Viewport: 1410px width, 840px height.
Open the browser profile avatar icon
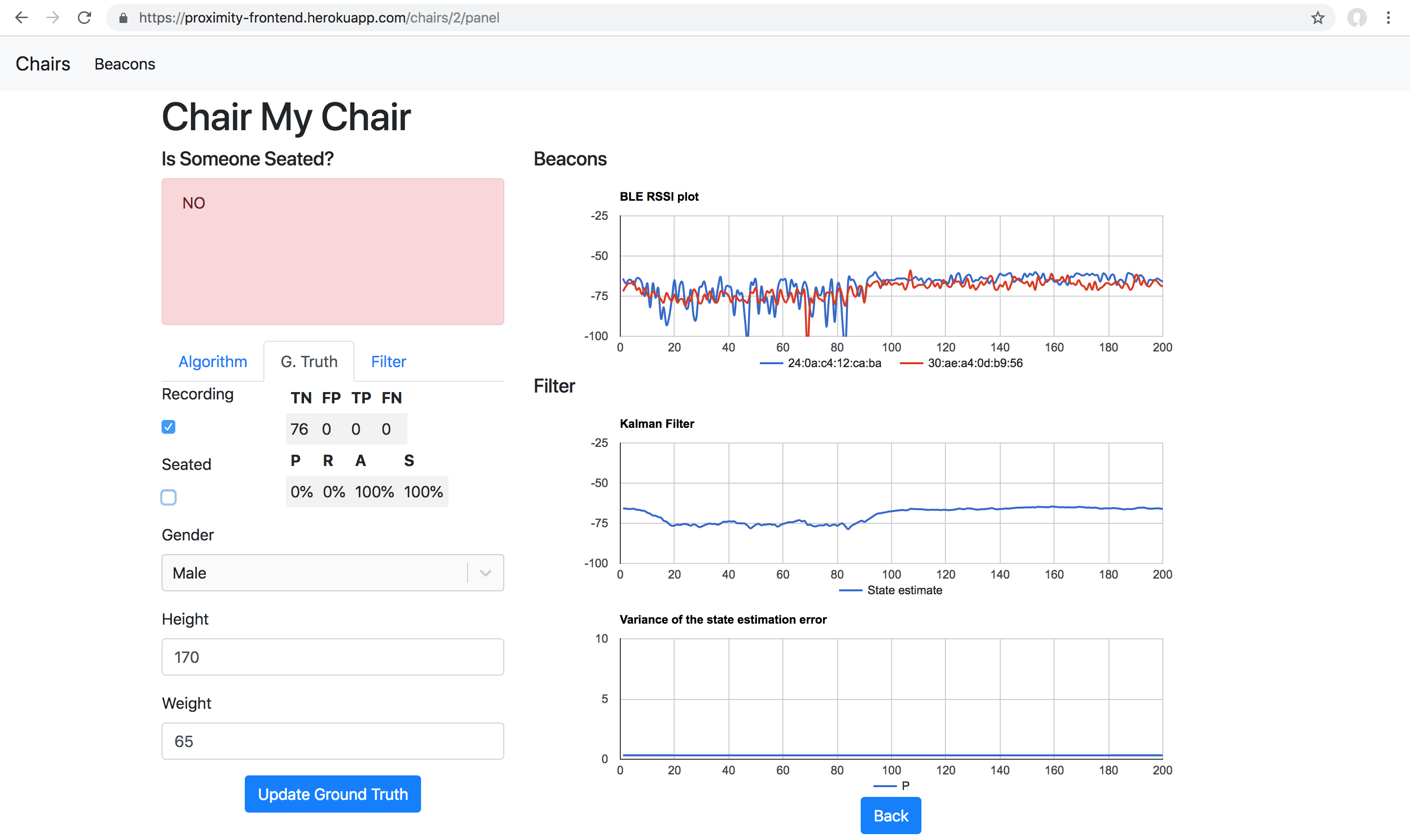coord(1357,18)
